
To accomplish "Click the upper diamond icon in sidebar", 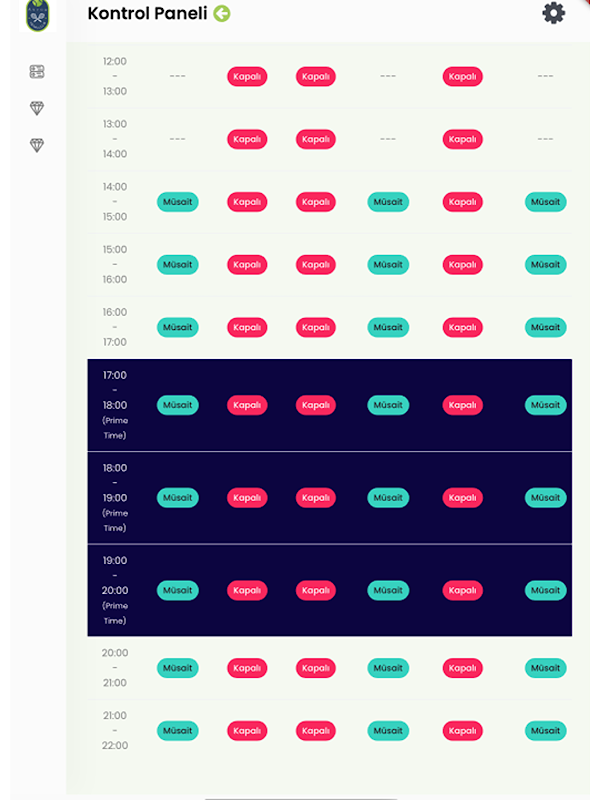I will point(37,108).
